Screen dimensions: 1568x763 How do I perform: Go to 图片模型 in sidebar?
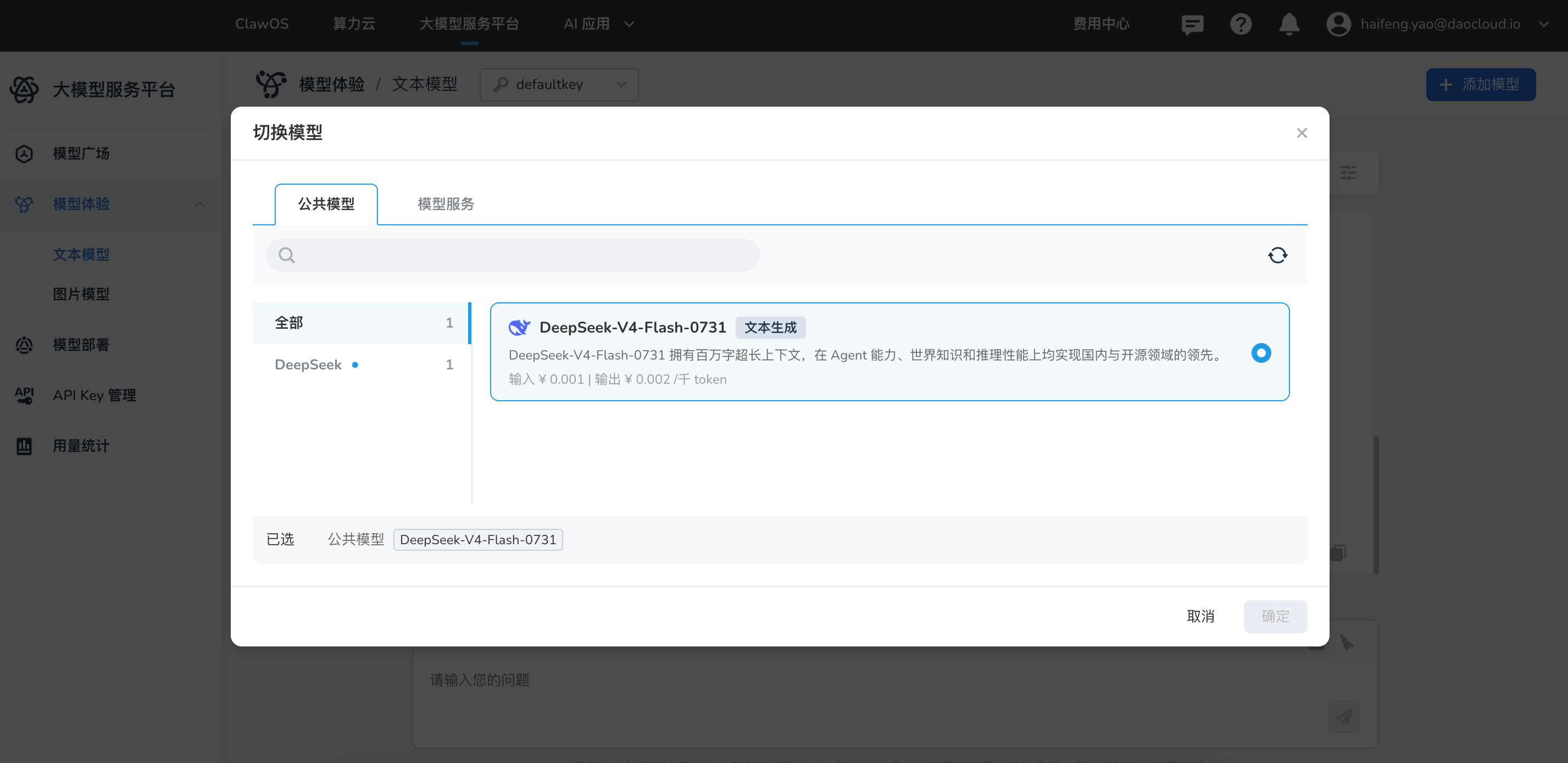click(81, 294)
